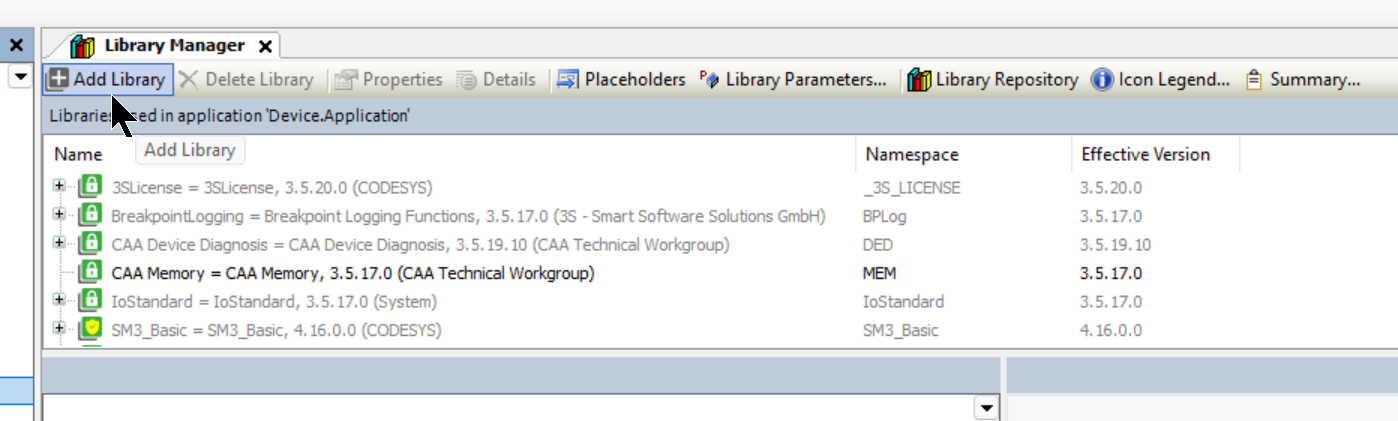Click the BPLog namespace cell
Viewport: 1398px width, 421px height.
point(883,216)
